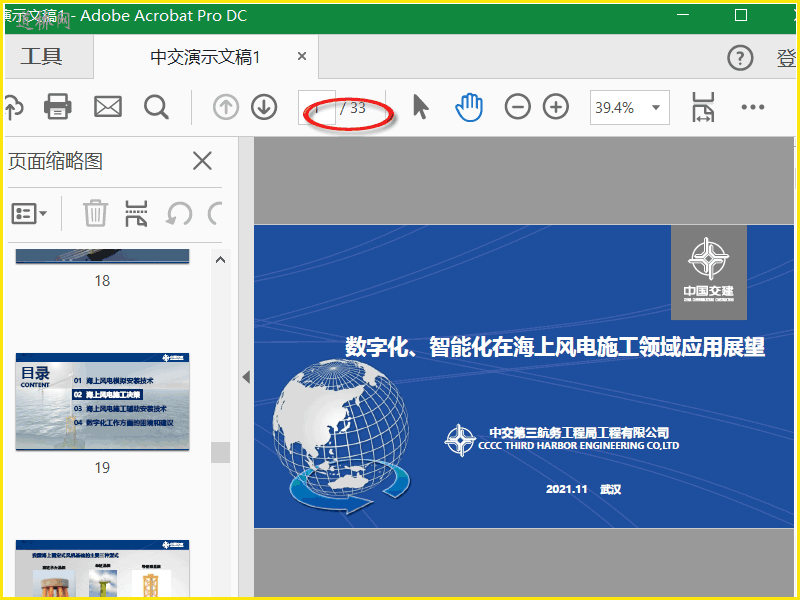
Task: Print the document with printer icon
Action: [x=58, y=107]
